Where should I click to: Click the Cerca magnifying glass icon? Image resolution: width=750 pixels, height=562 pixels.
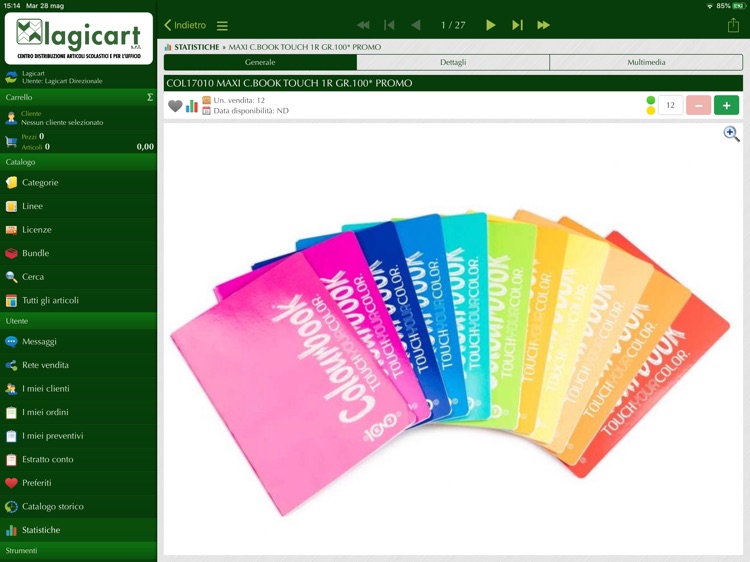click(11, 276)
